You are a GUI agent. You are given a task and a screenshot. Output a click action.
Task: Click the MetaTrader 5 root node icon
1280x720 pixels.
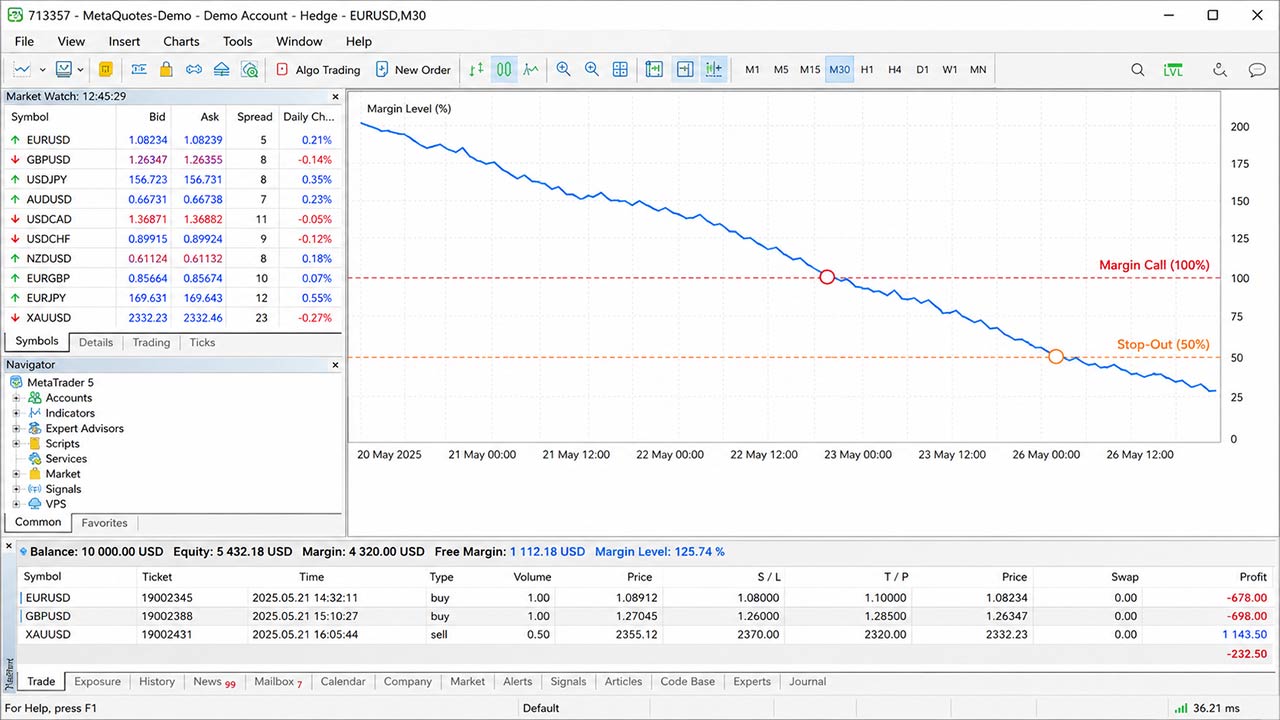(x=17, y=383)
